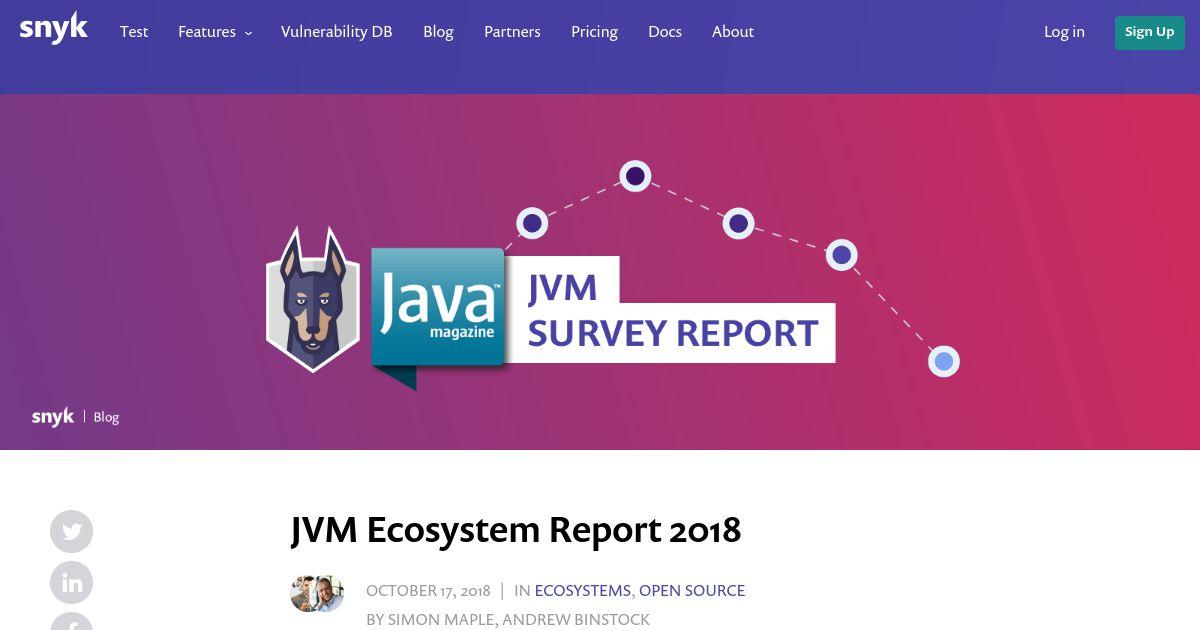This screenshot has width=1200, height=630.
Task: Select the JVM Ecosystem Report 2018 heading
Action: [x=516, y=530]
